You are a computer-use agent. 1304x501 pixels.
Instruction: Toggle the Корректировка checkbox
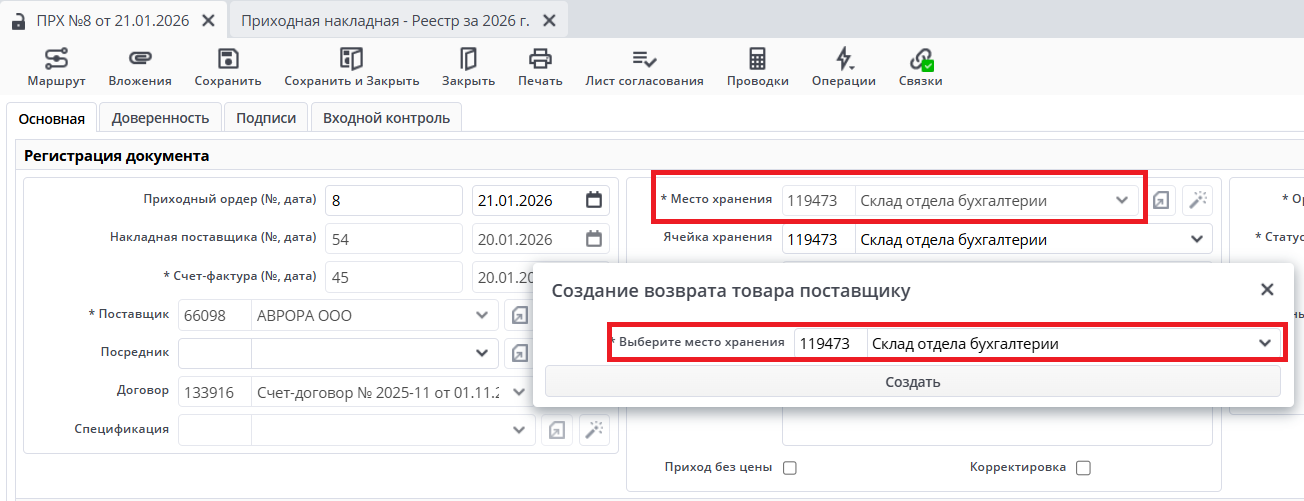[x=1083, y=468]
